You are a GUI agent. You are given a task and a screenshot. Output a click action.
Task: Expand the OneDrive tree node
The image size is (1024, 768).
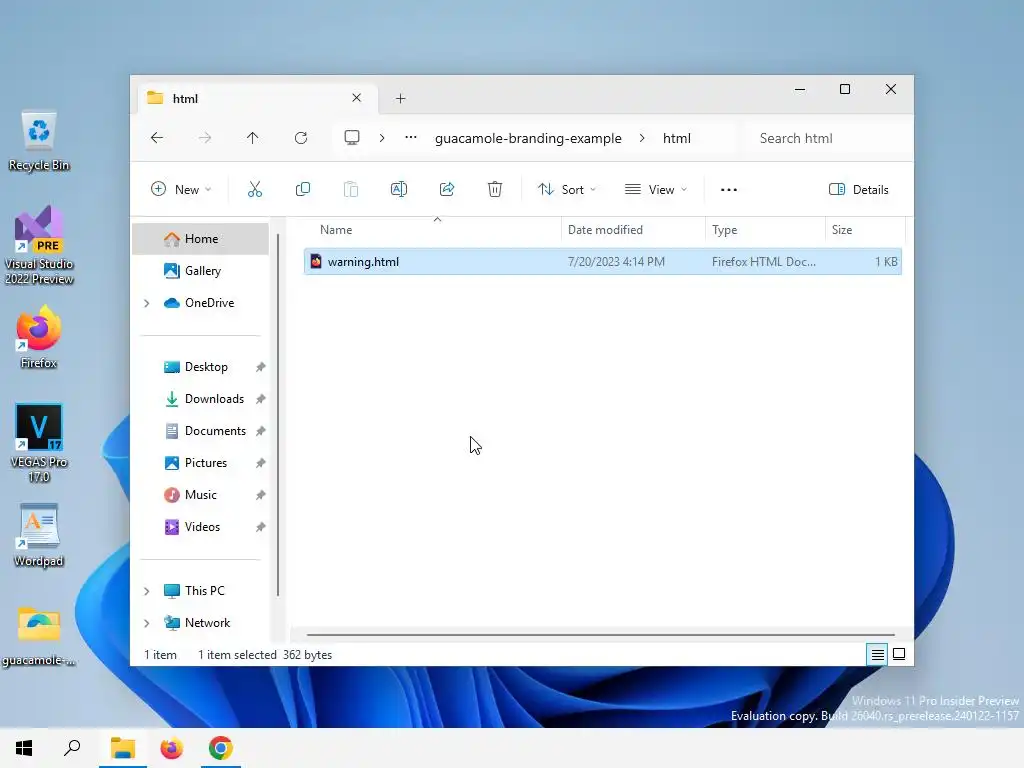147,303
